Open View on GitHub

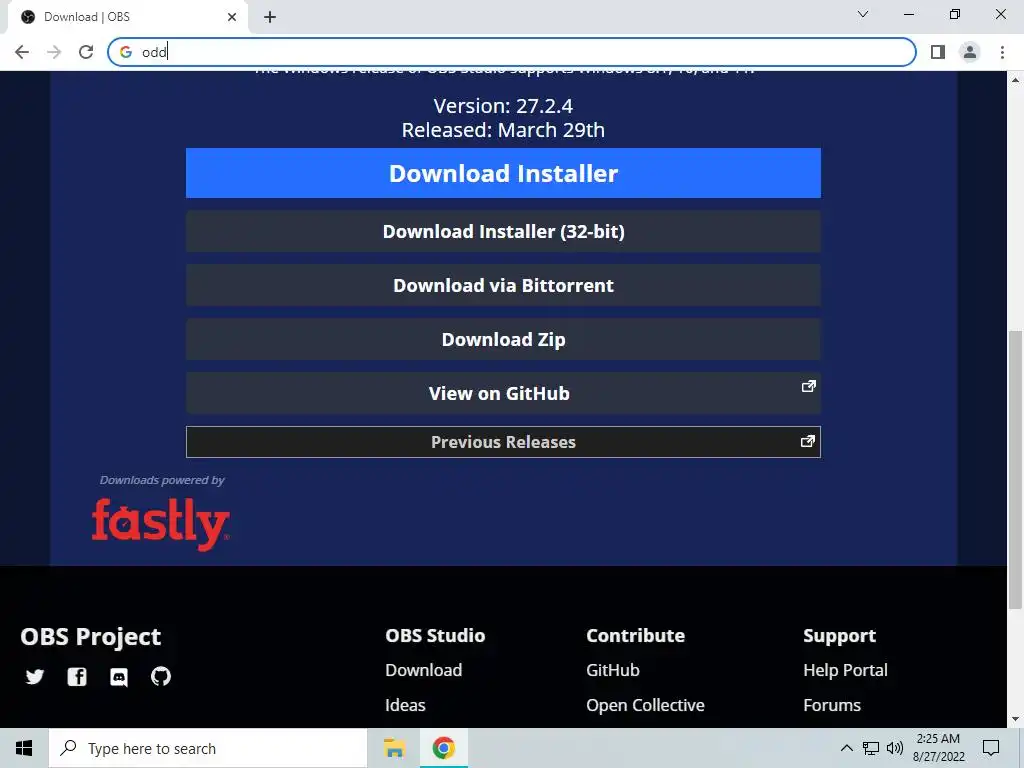[x=504, y=393]
